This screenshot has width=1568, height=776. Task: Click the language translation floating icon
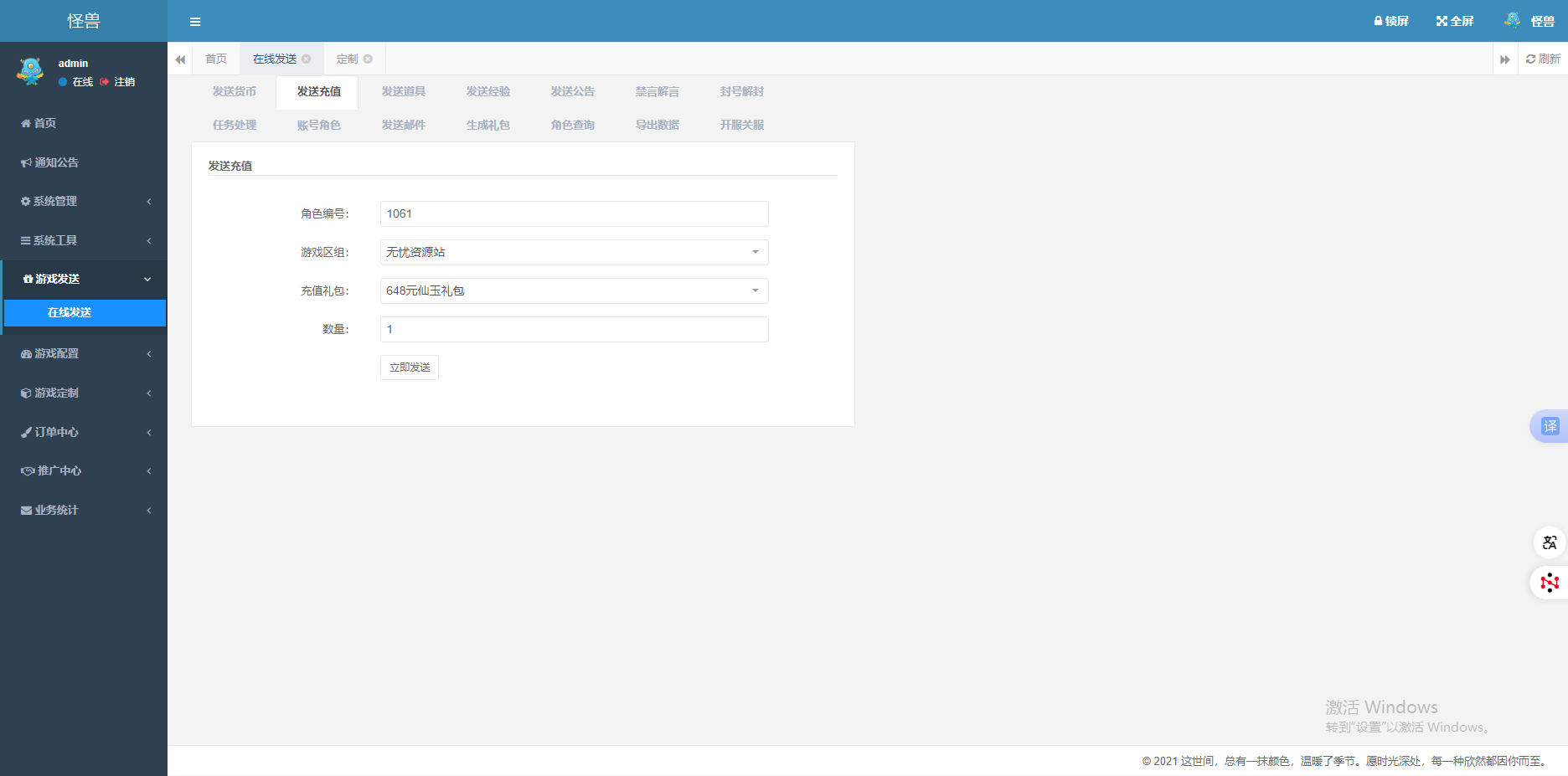coord(1550,542)
